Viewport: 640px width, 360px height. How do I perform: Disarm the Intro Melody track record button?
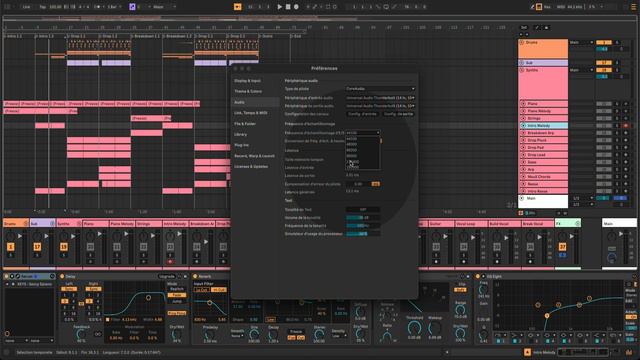(x=626, y=126)
